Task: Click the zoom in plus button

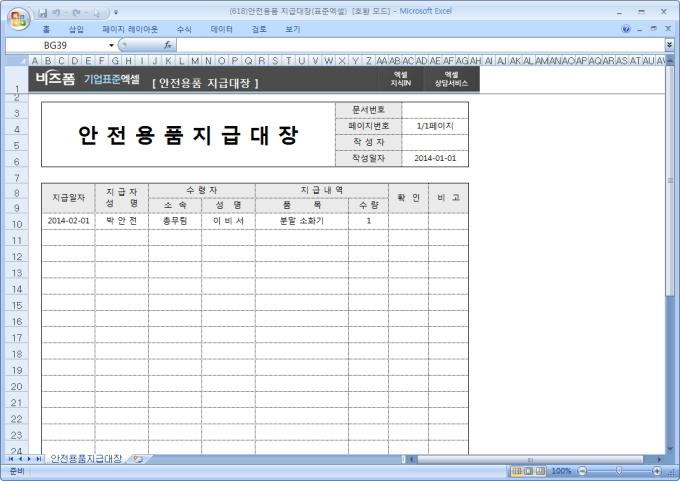Action: (657, 471)
